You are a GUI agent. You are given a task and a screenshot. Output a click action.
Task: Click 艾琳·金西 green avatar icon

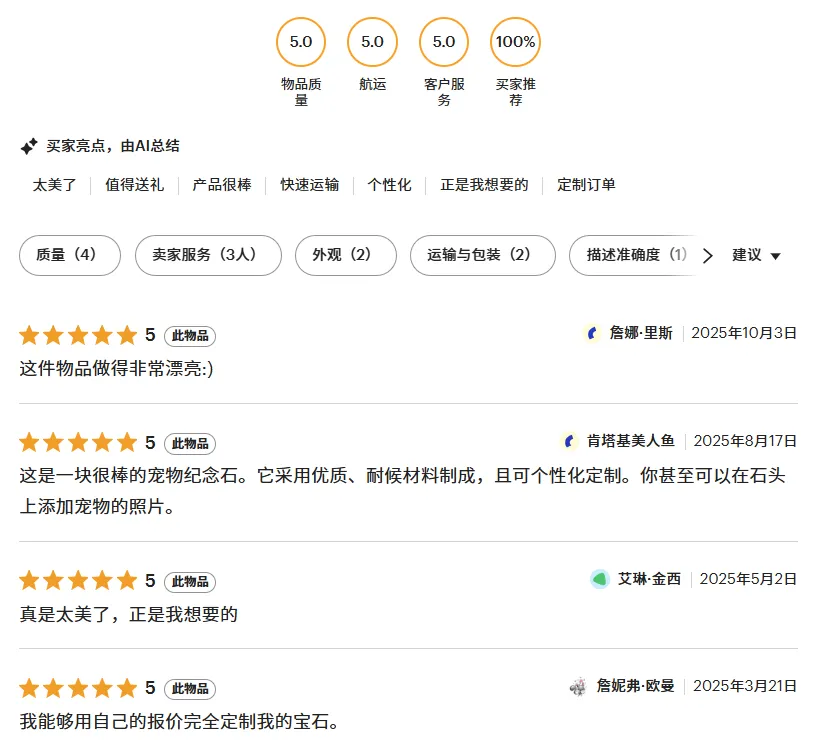click(x=600, y=579)
